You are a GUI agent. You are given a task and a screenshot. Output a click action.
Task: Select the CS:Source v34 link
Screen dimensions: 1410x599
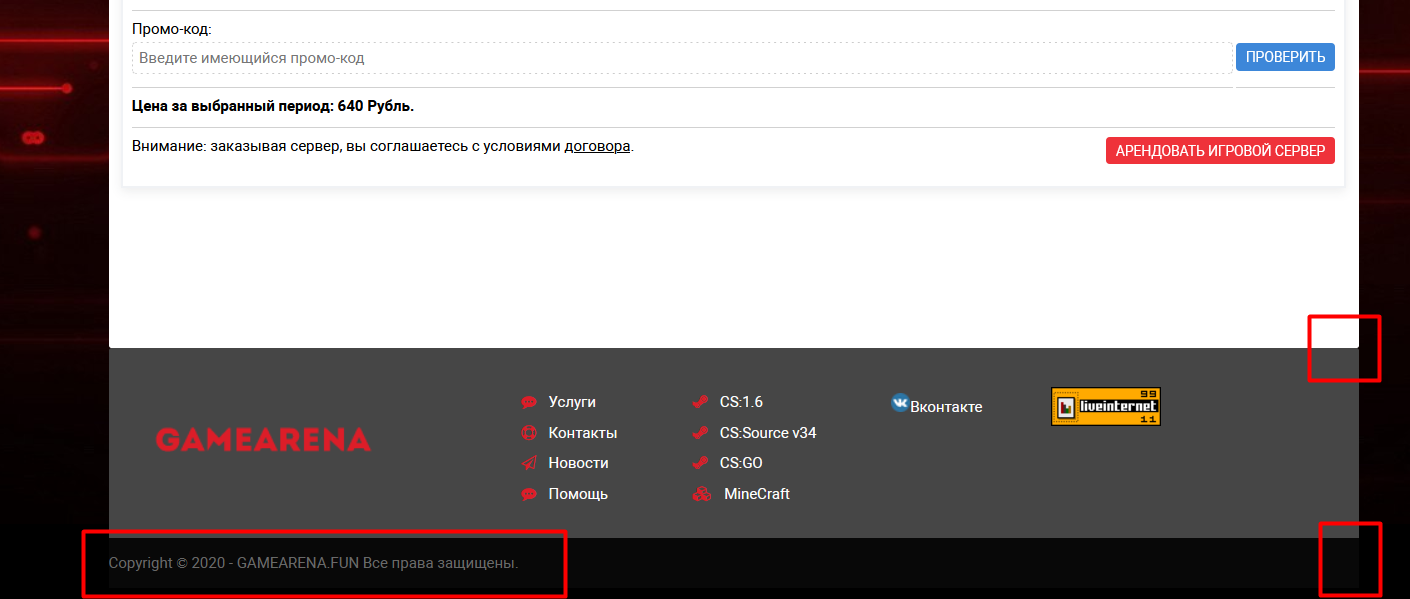pyautogui.click(x=768, y=433)
